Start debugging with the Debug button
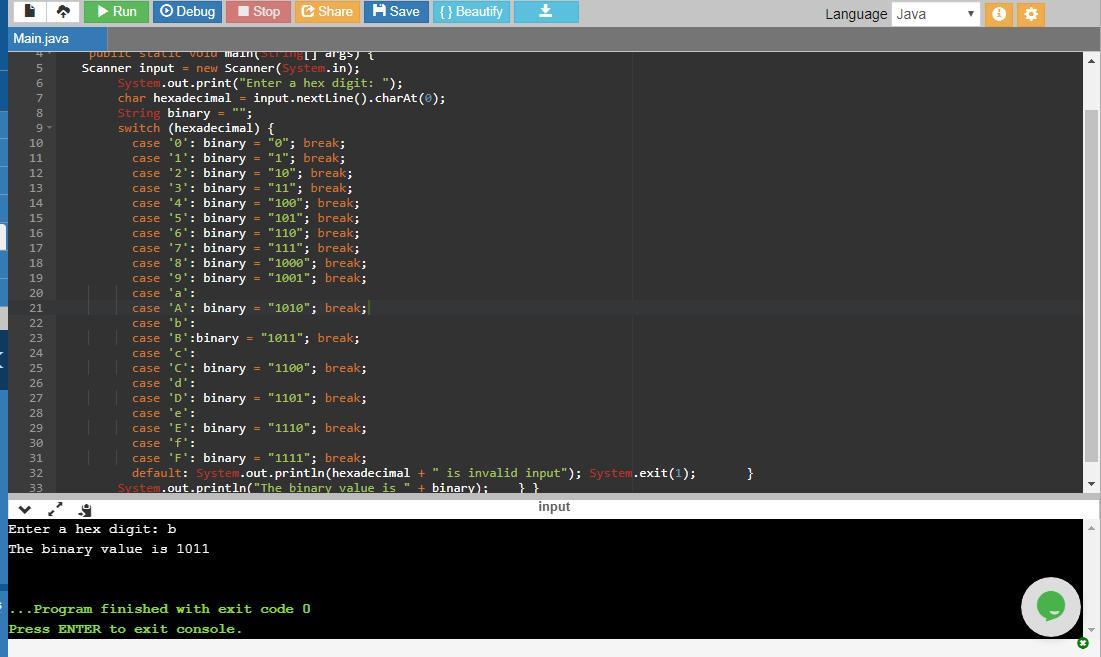This screenshot has height=657, width=1101. [x=186, y=12]
